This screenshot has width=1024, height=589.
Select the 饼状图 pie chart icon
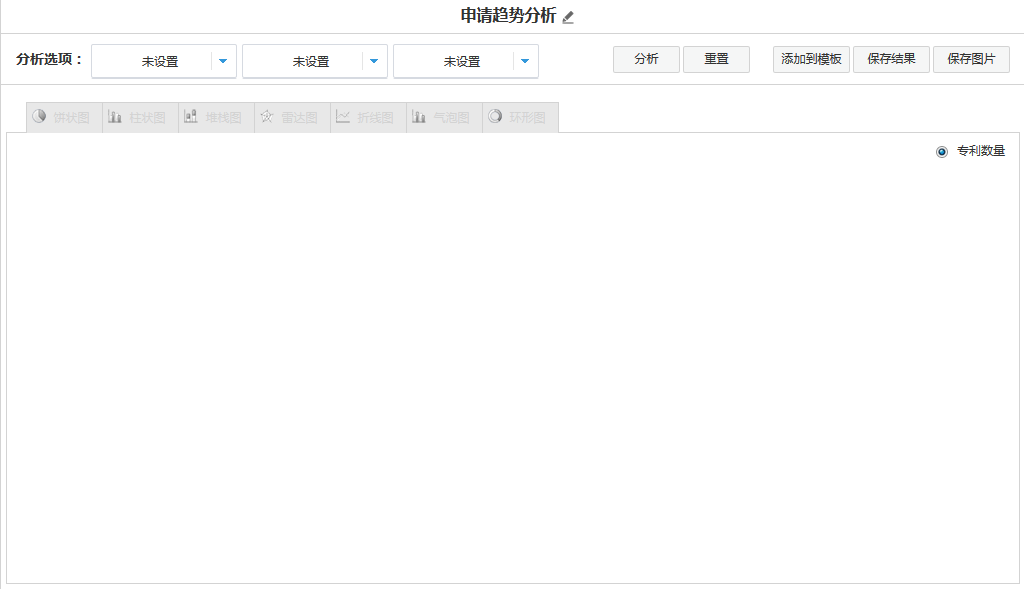[40, 117]
